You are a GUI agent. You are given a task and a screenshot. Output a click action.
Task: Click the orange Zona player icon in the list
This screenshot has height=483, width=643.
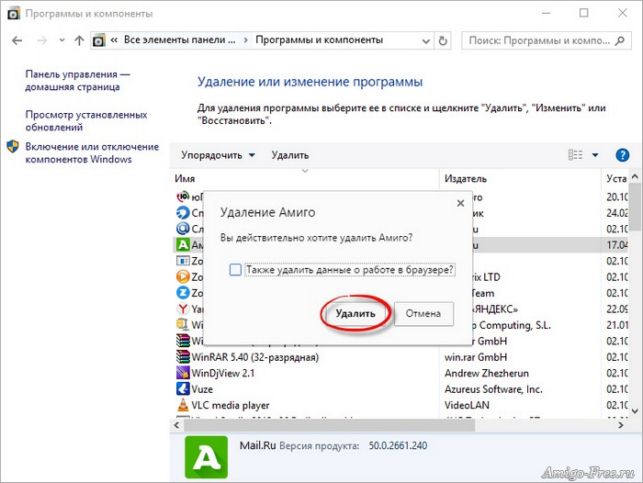pos(183,277)
